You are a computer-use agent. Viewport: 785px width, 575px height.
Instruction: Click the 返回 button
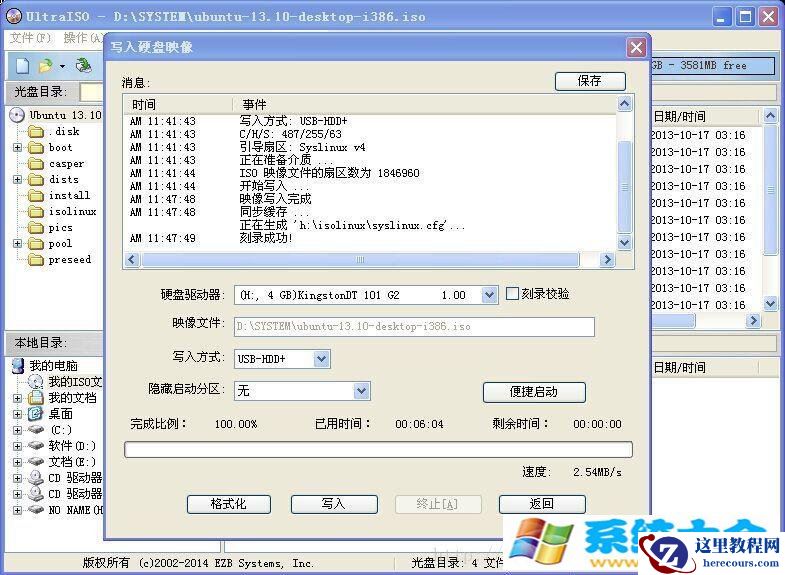pyautogui.click(x=542, y=504)
